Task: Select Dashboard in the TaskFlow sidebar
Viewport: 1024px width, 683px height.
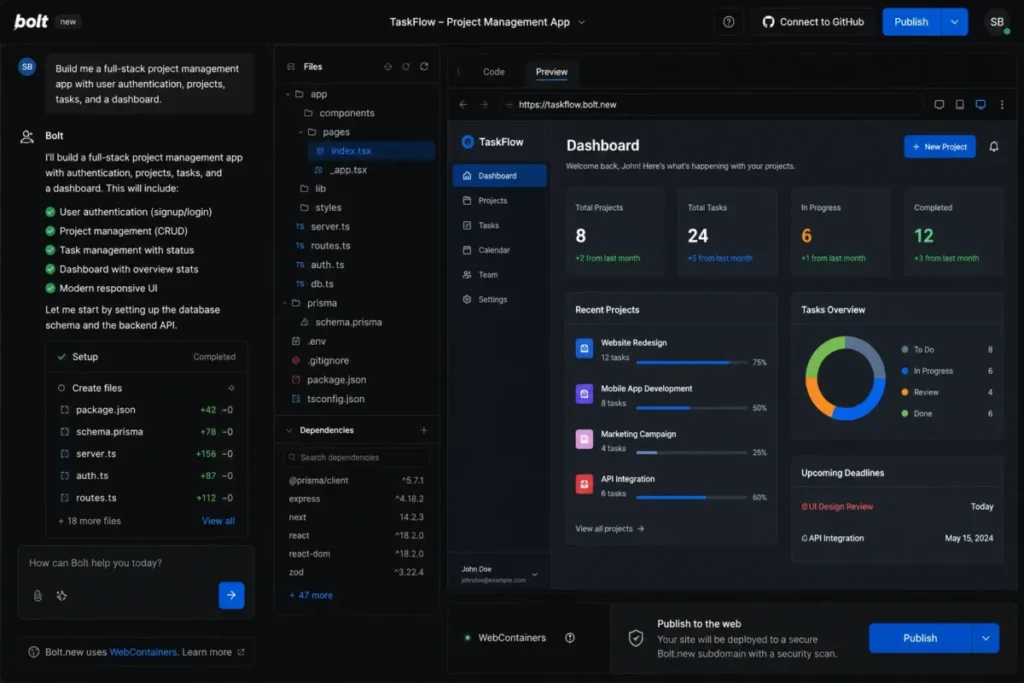Action: point(499,176)
